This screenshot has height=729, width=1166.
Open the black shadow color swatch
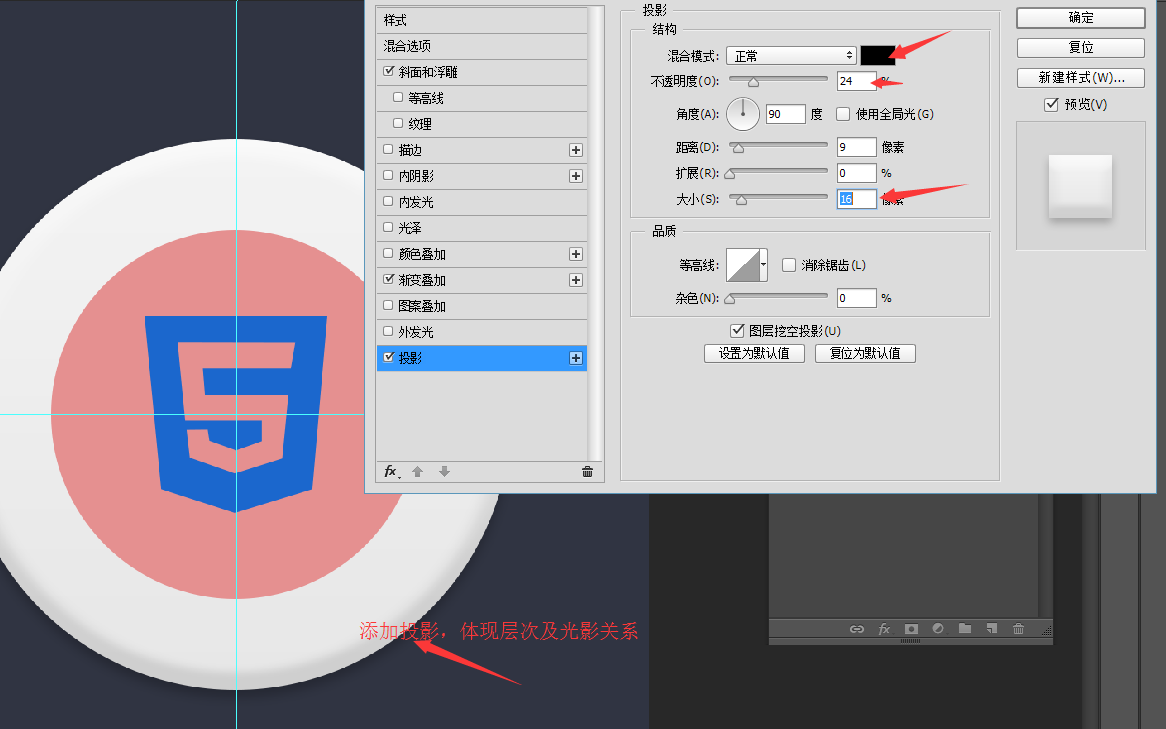click(877, 56)
